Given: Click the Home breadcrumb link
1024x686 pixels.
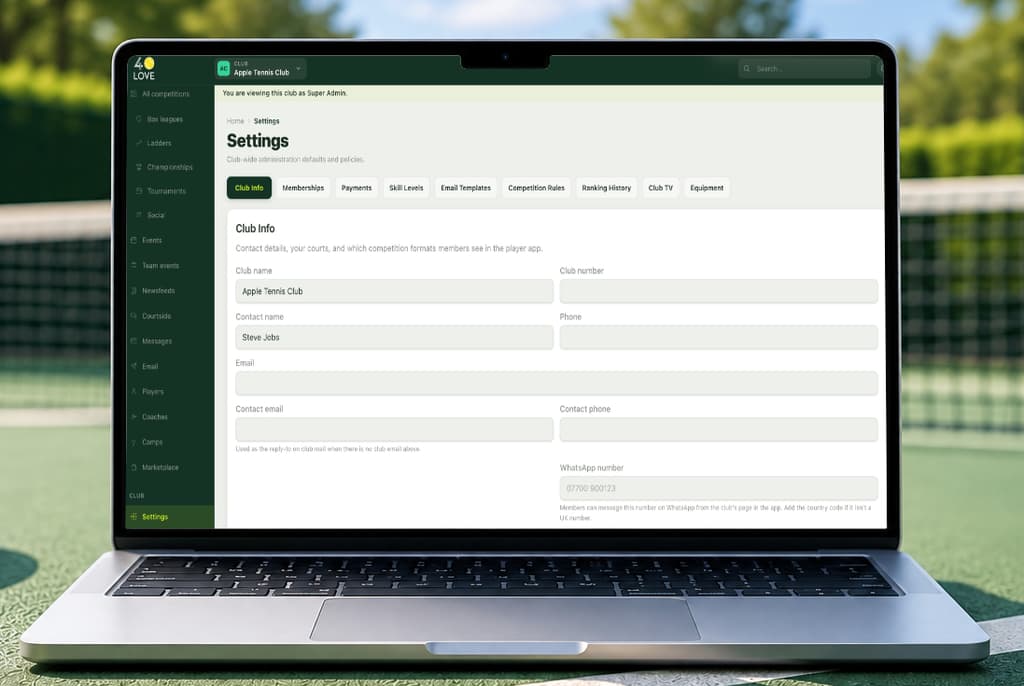Looking at the screenshot, I should (x=235, y=122).
